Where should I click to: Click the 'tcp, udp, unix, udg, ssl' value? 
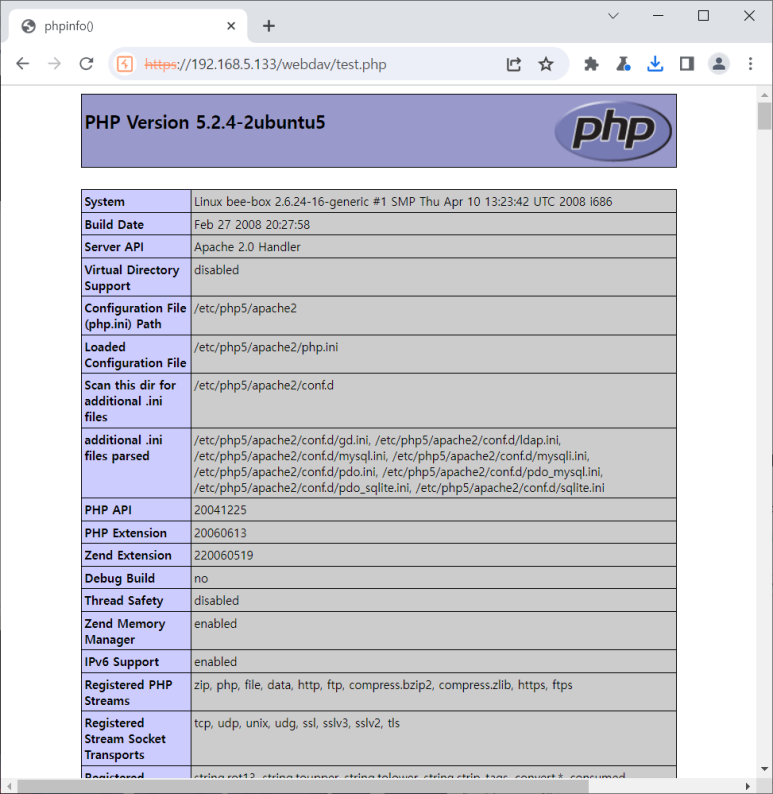pyautogui.click(x=297, y=723)
